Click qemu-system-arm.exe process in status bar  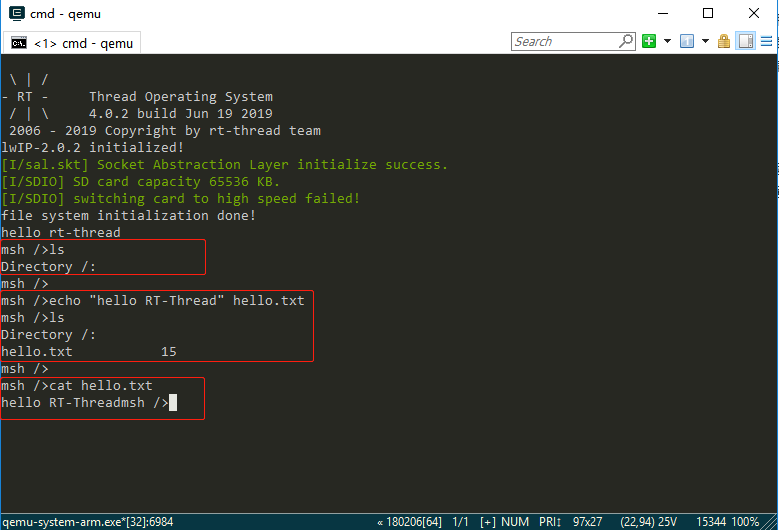[x=87, y=522]
